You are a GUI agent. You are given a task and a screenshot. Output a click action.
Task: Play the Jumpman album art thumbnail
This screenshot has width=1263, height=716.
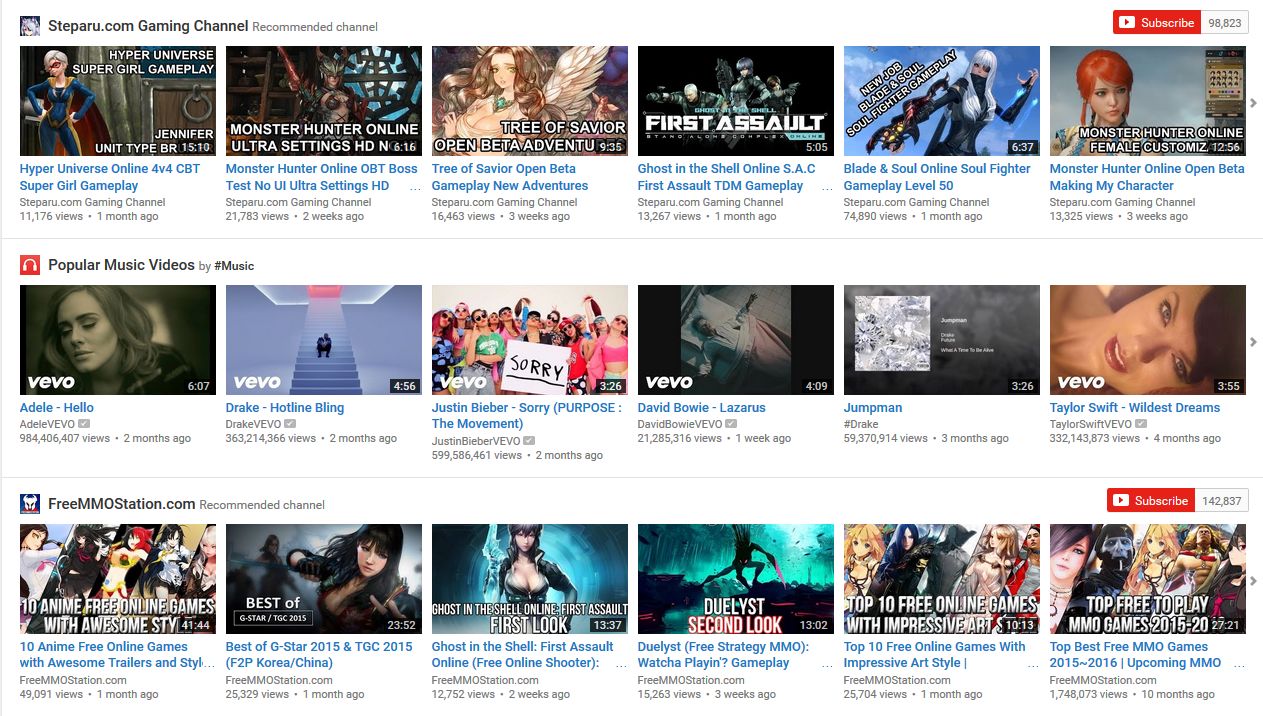point(942,340)
